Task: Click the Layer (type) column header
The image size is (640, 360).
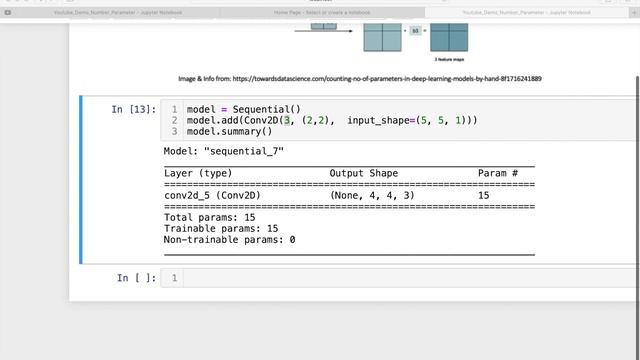Action: 198,173
